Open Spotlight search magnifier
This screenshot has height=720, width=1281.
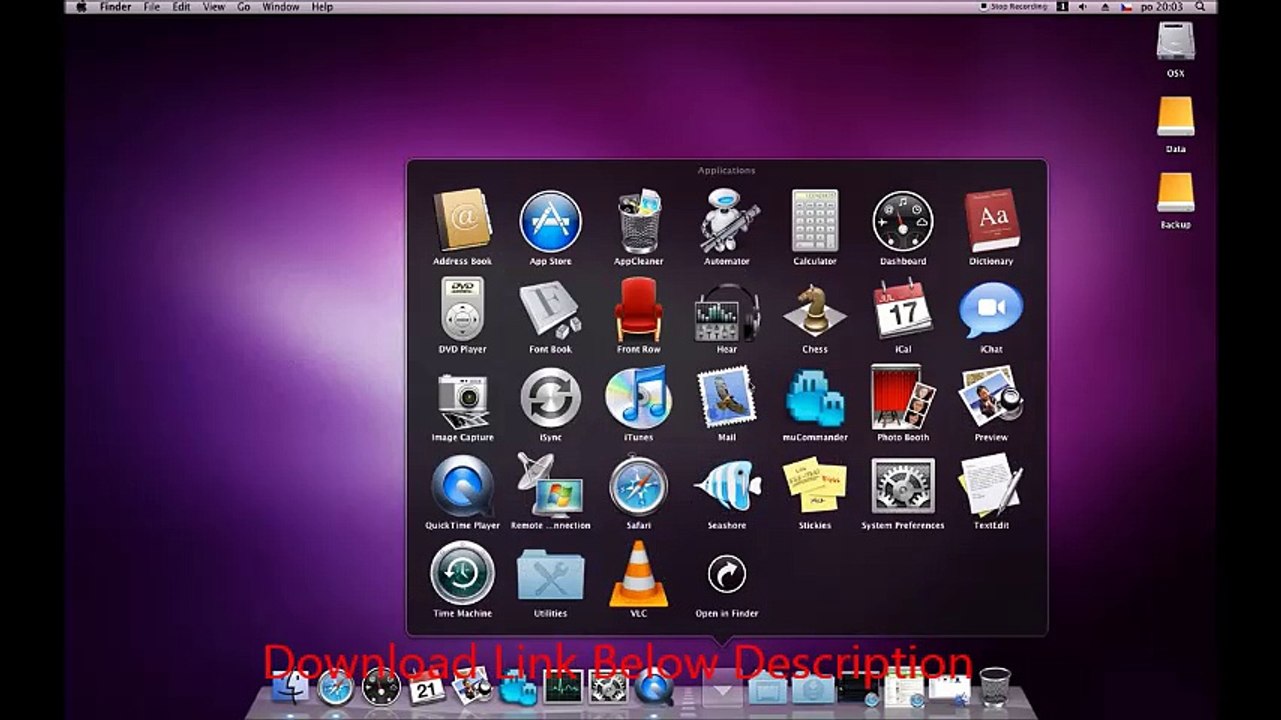[x=1200, y=6]
